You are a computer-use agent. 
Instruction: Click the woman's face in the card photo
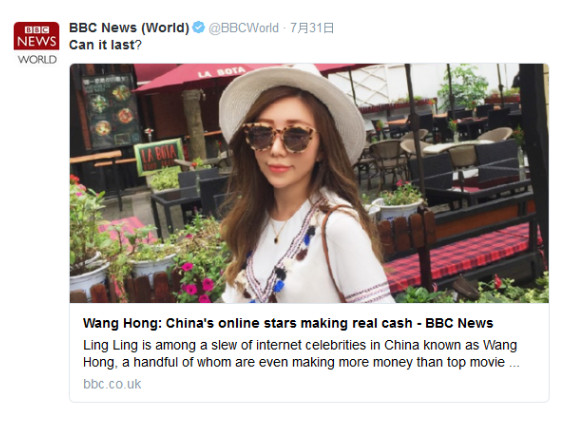[283, 150]
